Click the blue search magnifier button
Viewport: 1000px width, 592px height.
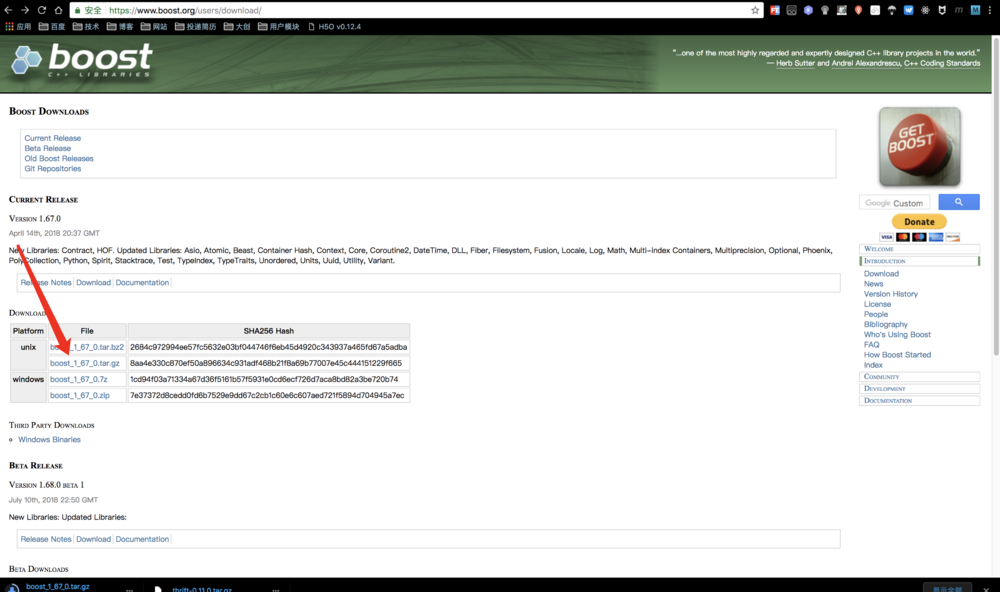tap(959, 202)
